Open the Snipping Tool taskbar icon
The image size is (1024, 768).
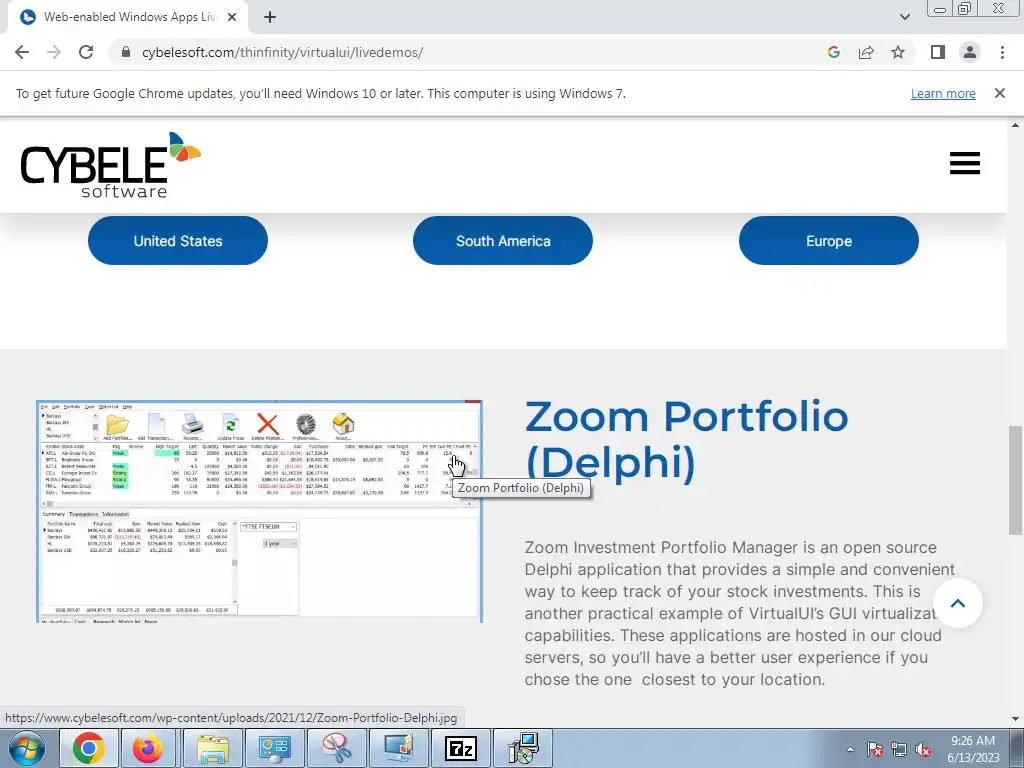click(336, 748)
